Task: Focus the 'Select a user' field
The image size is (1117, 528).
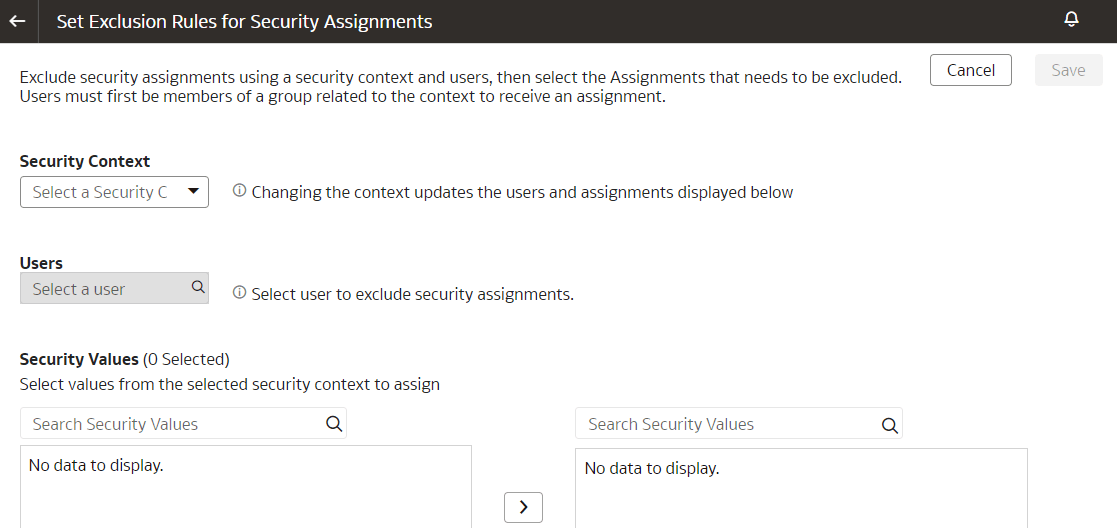Action: point(105,289)
